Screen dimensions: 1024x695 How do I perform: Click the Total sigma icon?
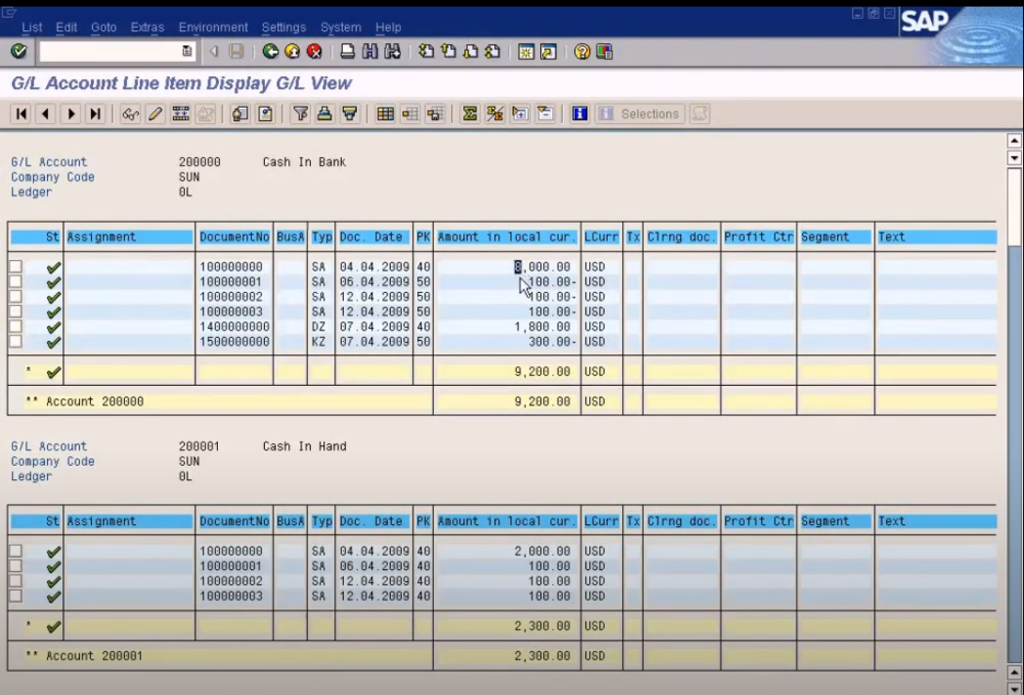pyautogui.click(x=469, y=114)
